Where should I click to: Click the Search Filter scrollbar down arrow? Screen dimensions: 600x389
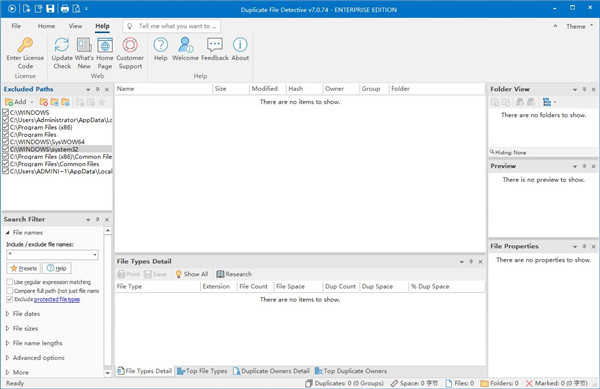click(108, 373)
